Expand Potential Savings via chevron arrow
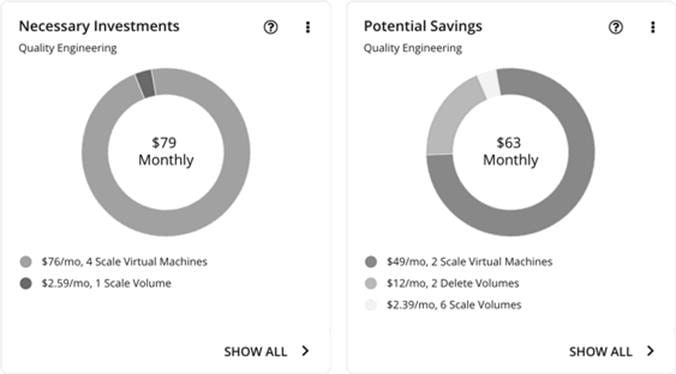 [x=651, y=351]
